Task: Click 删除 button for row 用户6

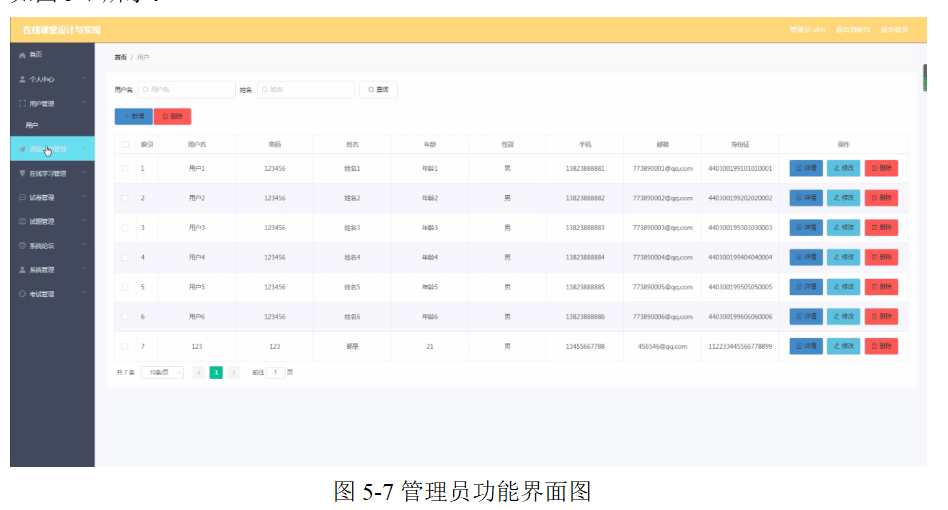Action: (881, 317)
